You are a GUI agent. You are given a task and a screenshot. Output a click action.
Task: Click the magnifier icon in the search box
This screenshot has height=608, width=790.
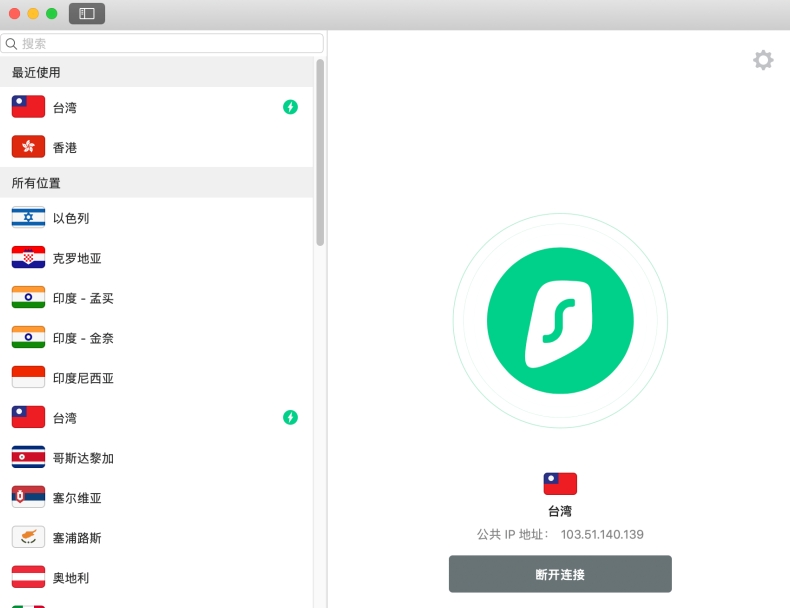tap(11, 44)
